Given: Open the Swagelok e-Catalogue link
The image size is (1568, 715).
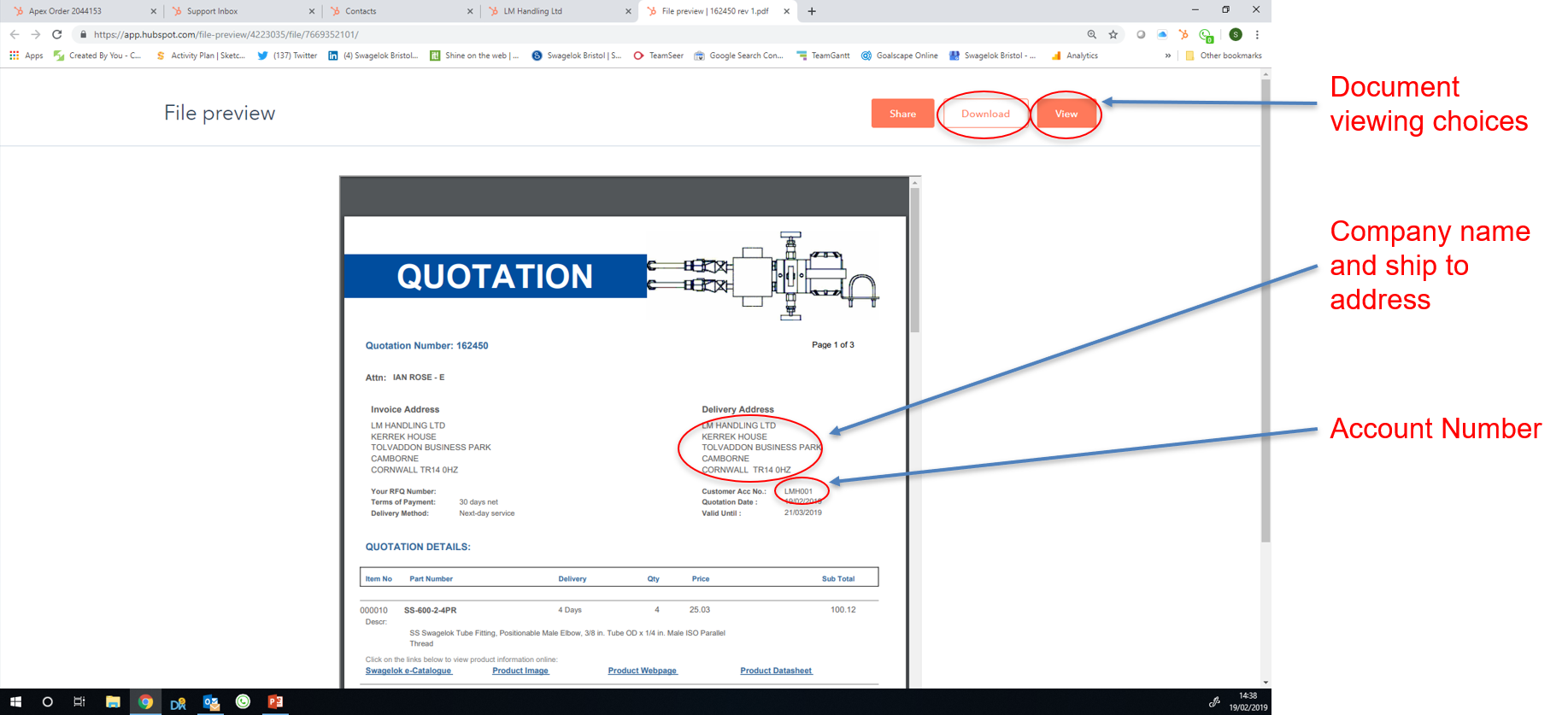Looking at the screenshot, I should (x=408, y=671).
